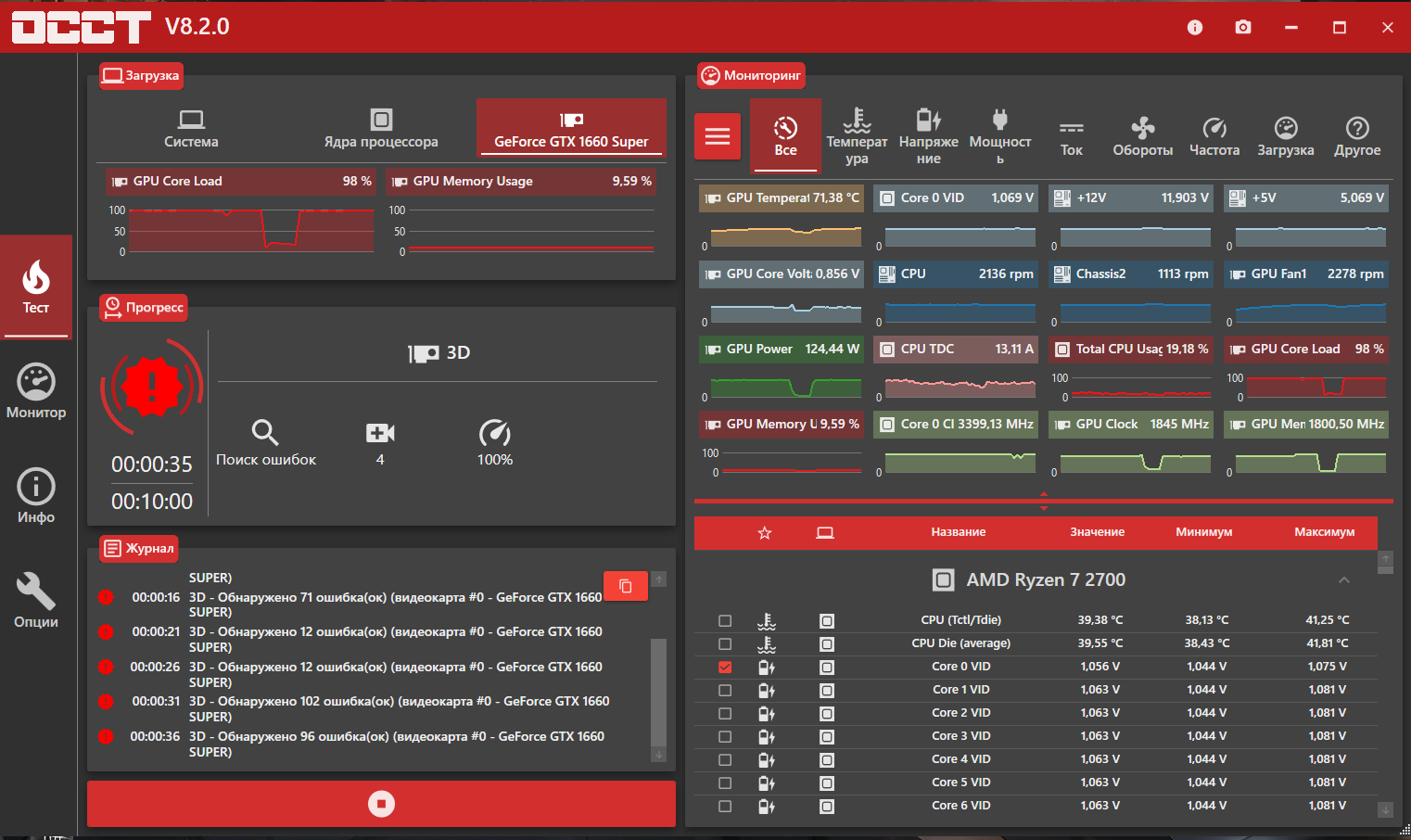Click the Поиск ошибок magnifier icon

[265, 432]
